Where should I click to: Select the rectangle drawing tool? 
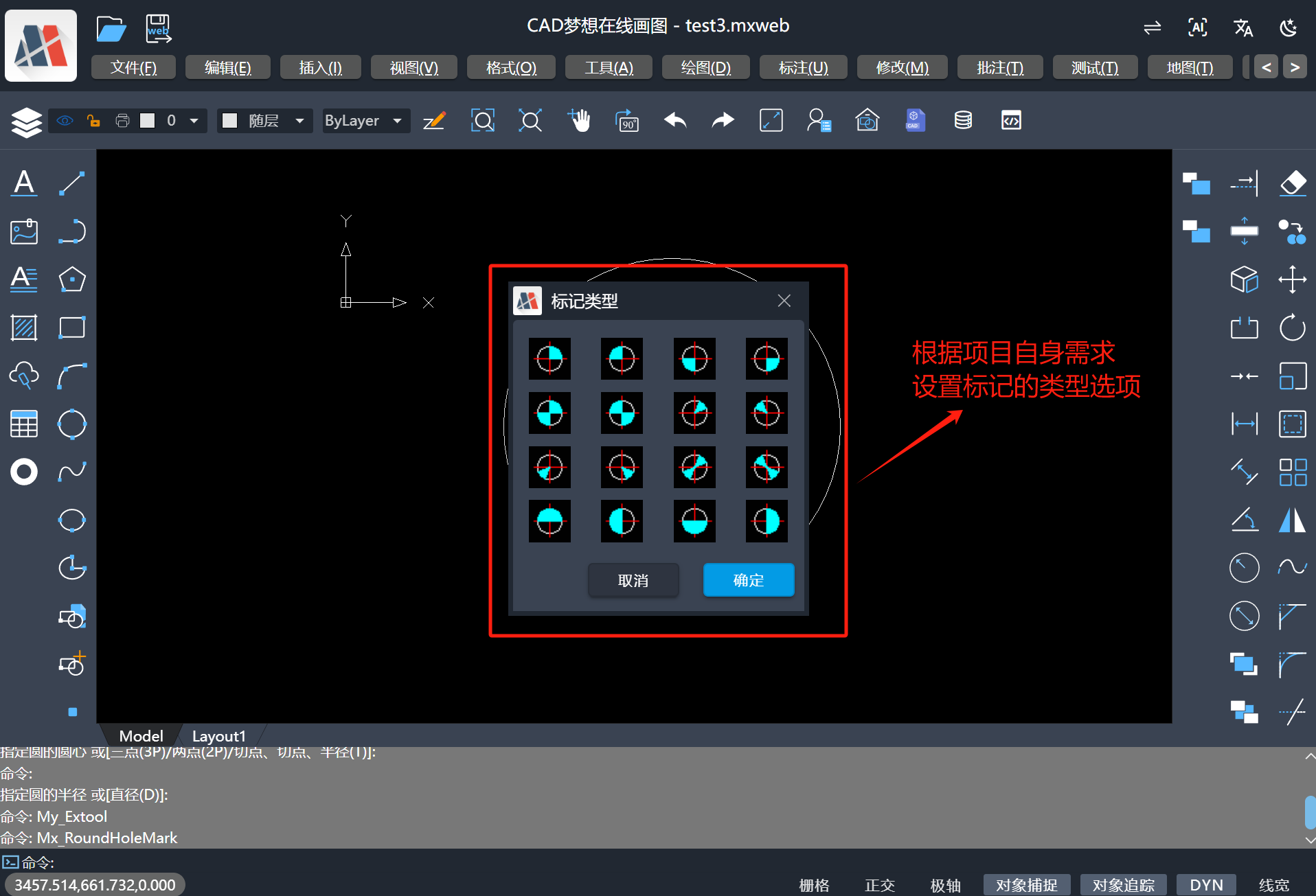(71, 328)
